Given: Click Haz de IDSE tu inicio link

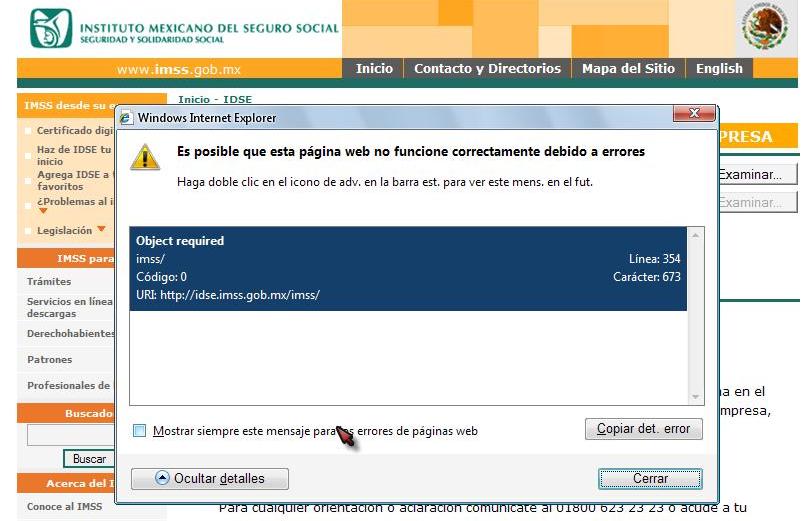Looking at the screenshot, I should [74, 155].
